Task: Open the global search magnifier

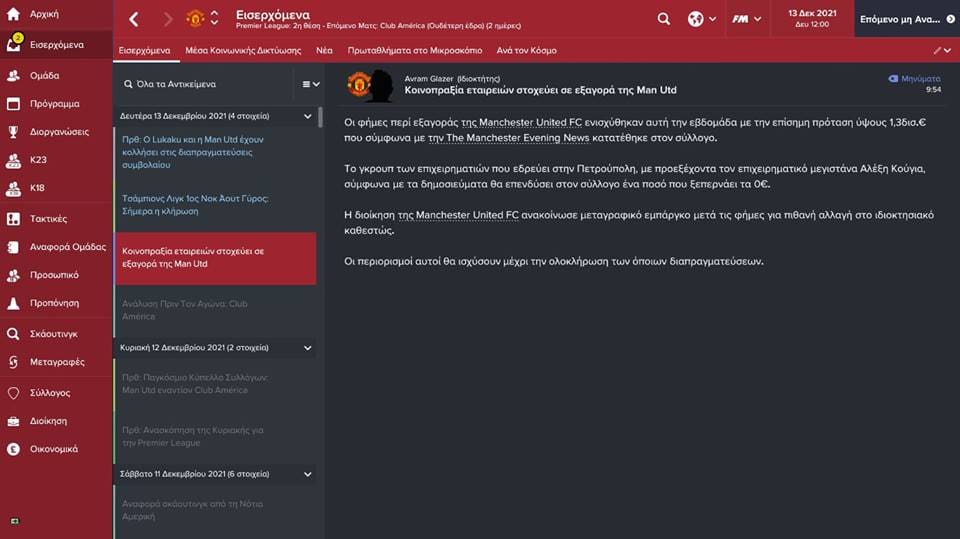Action: pos(664,19)
